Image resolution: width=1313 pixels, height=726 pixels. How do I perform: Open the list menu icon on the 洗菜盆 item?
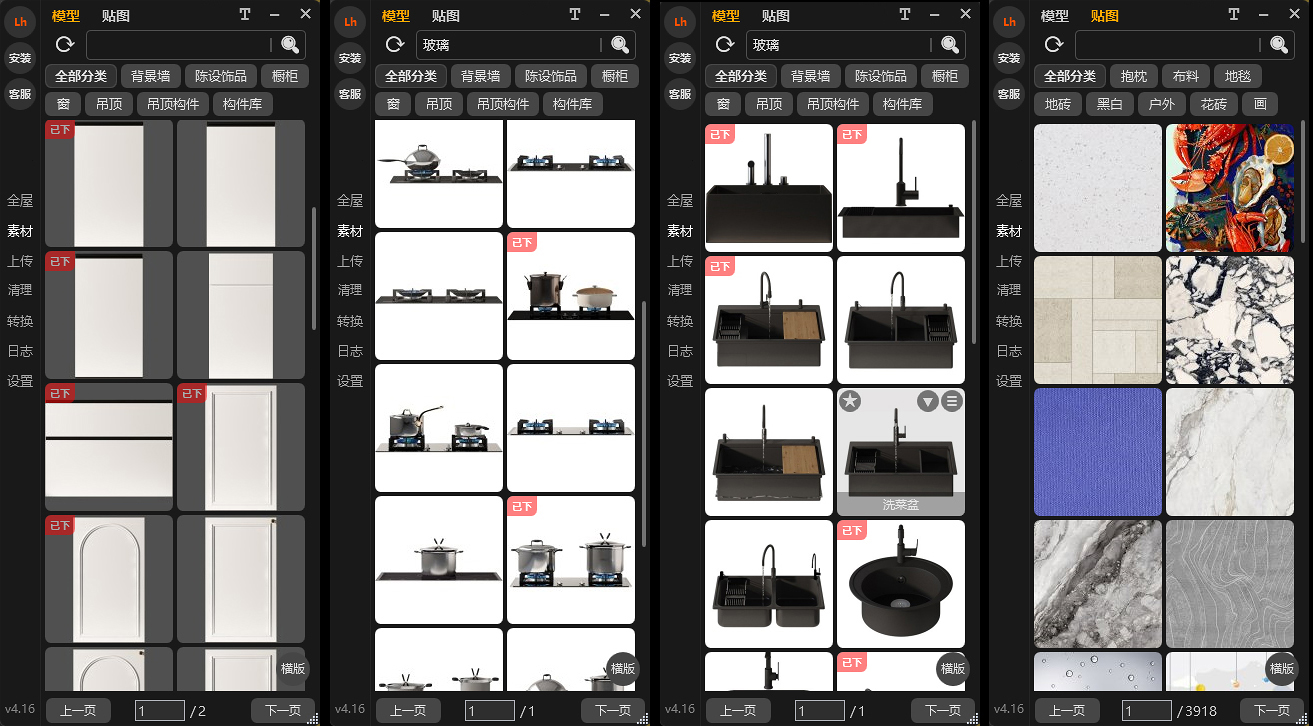[952, 401]
